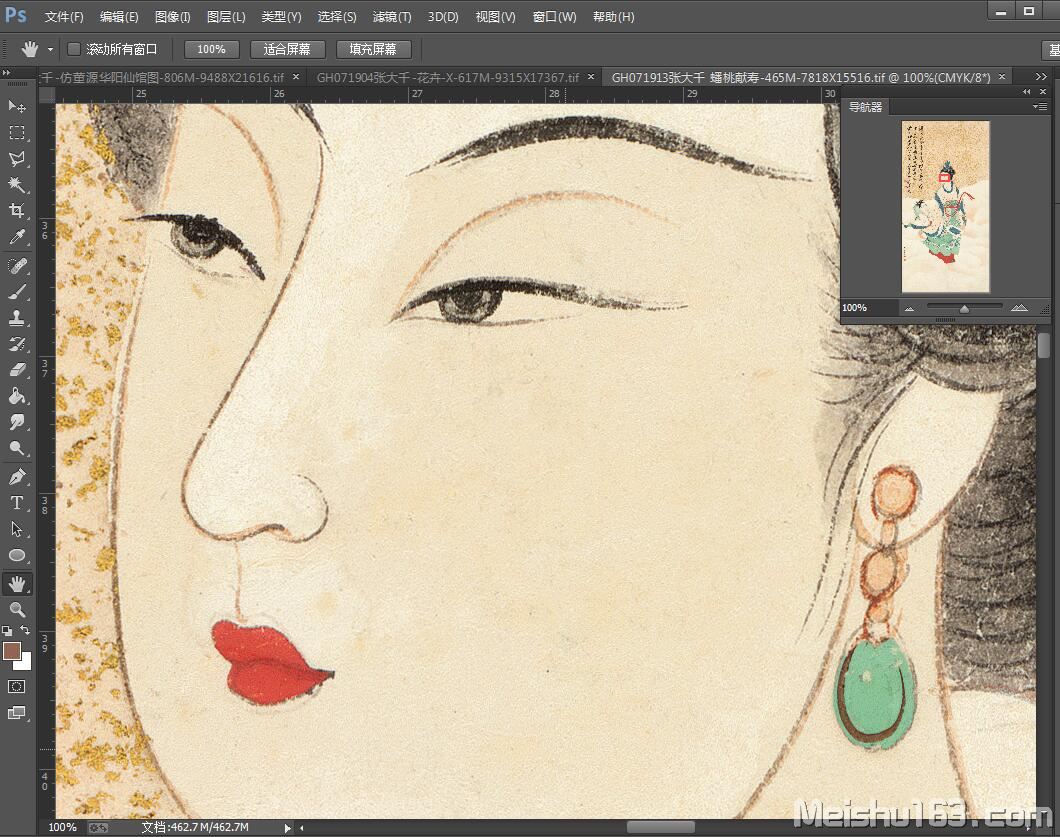Viewport: 1060px width, 837px height.
Task: Enable 滚动所有窗口 checkbox
Action: pos(74,49)
